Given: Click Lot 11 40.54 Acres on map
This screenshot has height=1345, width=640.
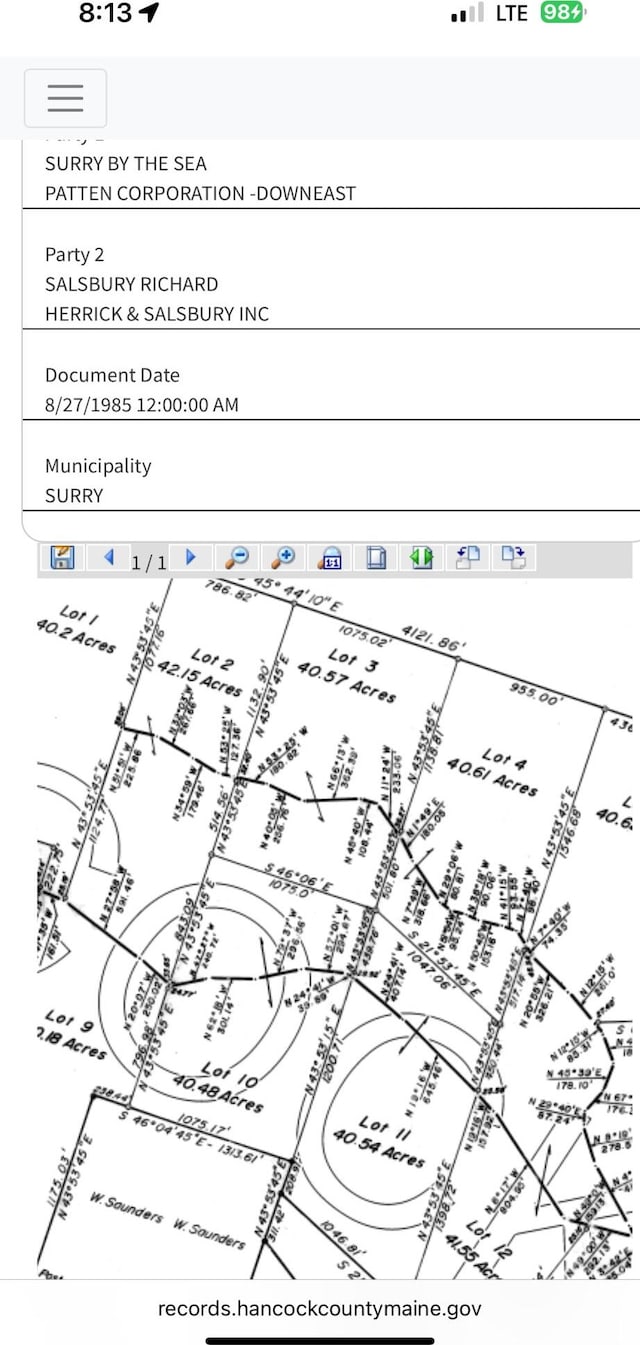Looking at the screenshot, I should click(378, 1140).
